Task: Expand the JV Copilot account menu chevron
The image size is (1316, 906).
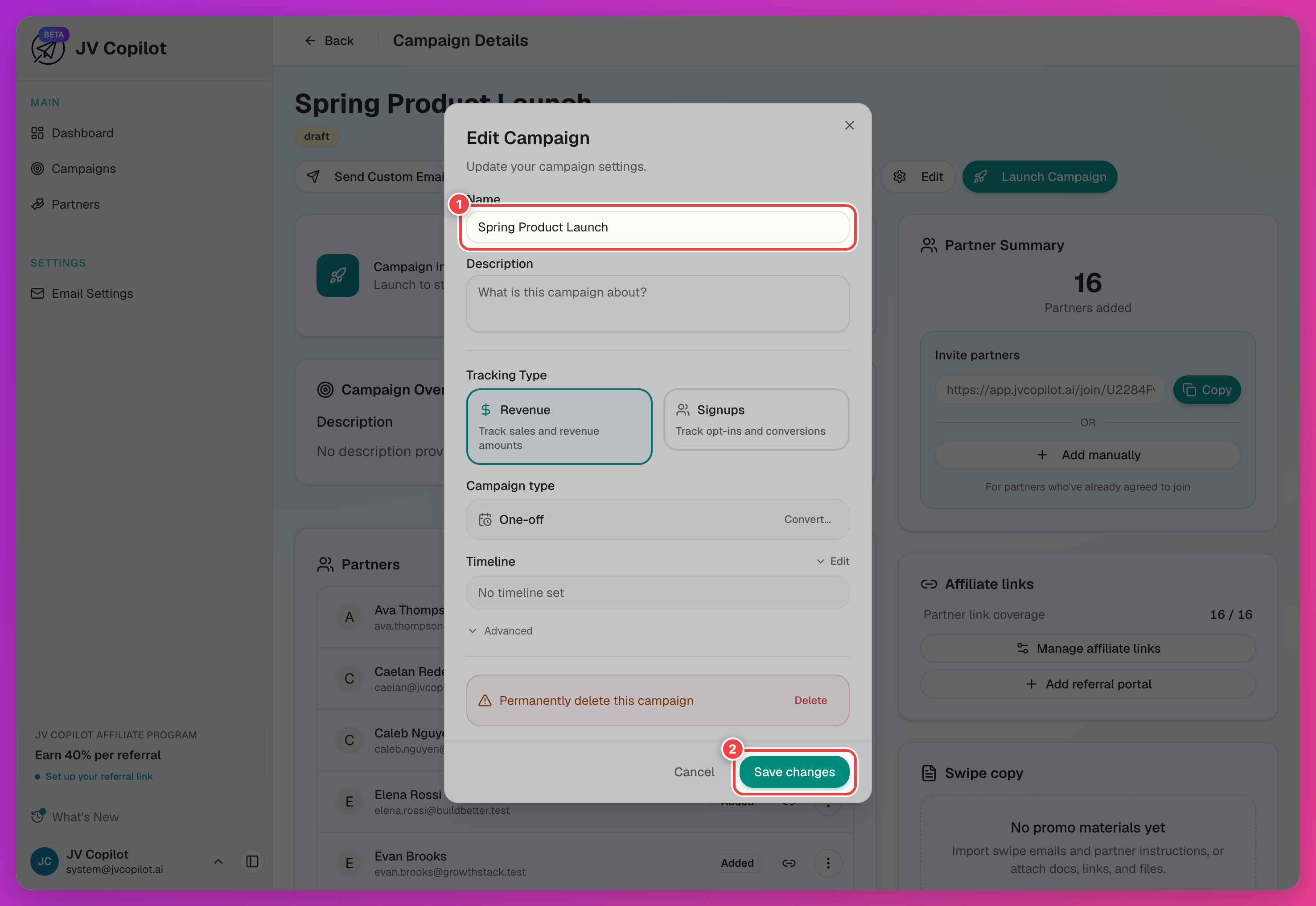Action: [x=218, y=862]
